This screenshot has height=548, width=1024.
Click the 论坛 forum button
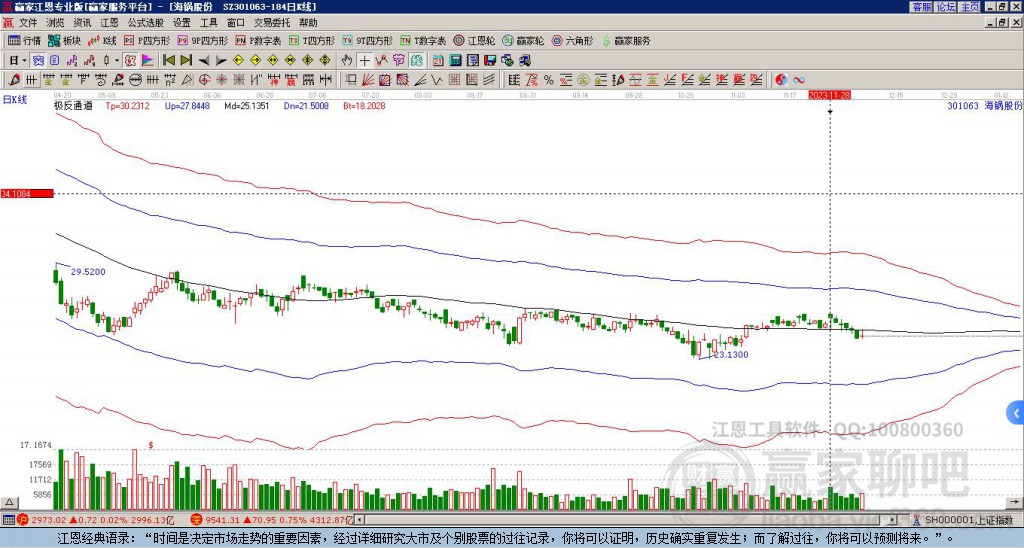point(945,7)
